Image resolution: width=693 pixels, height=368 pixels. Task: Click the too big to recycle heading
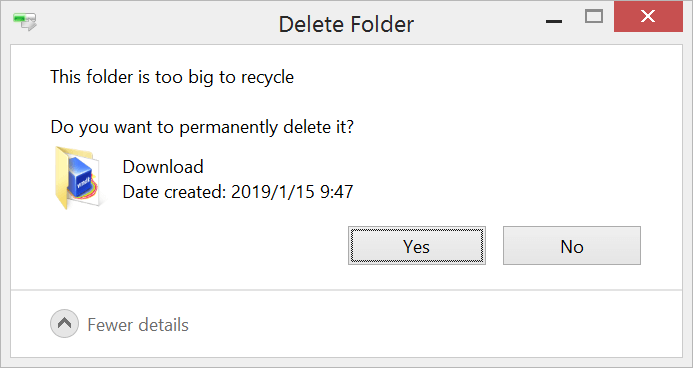[x=172, y=77]
